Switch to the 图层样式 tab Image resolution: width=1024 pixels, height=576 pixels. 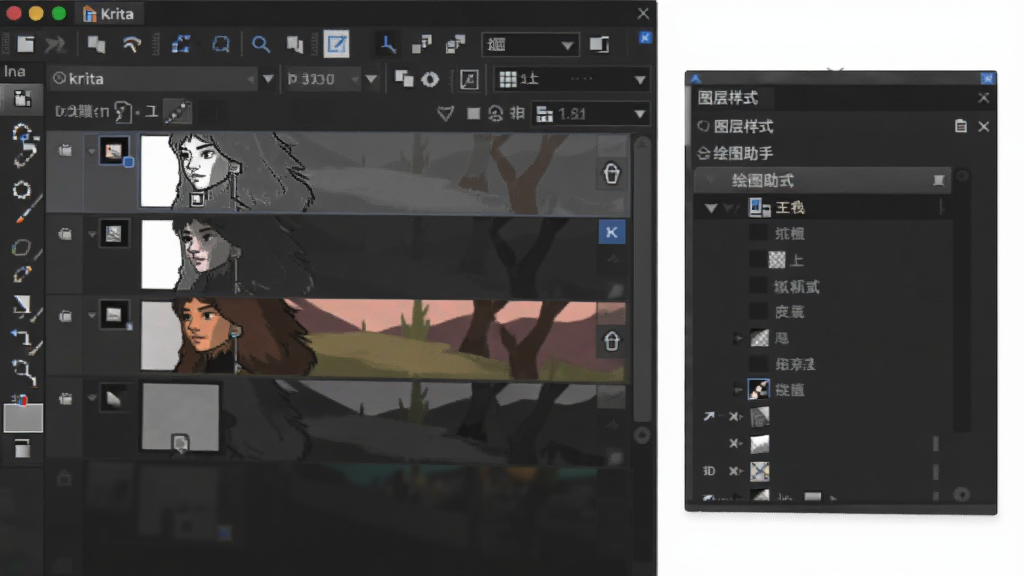click(x=728, y=98)
